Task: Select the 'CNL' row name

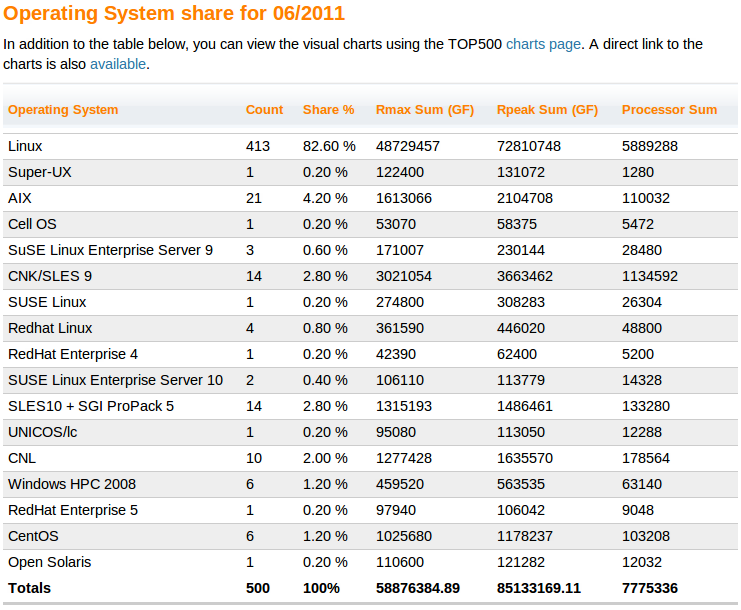Action: [x=22, y=458]
